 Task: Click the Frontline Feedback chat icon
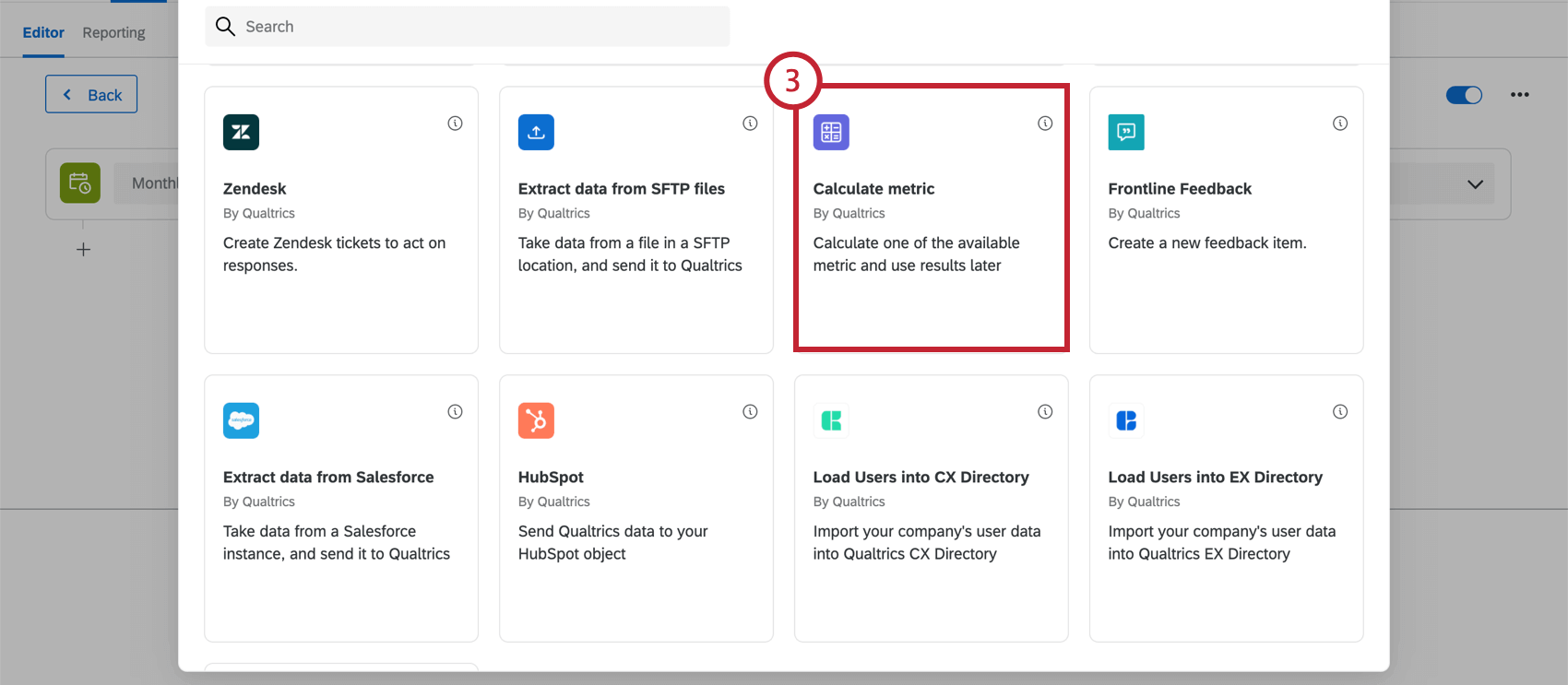coord(1126,132)
